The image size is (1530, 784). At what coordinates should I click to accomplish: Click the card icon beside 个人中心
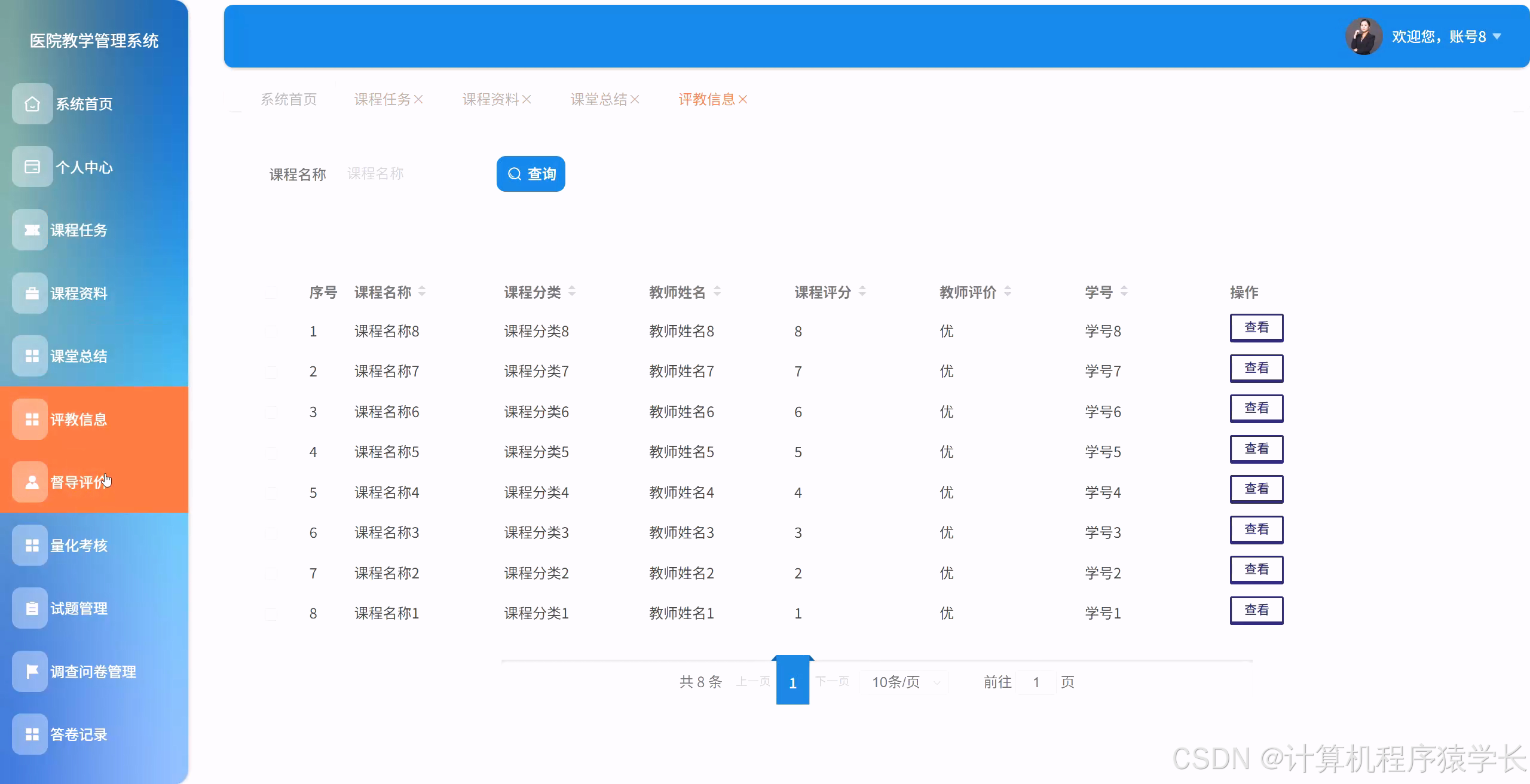(x=32, y=167)
